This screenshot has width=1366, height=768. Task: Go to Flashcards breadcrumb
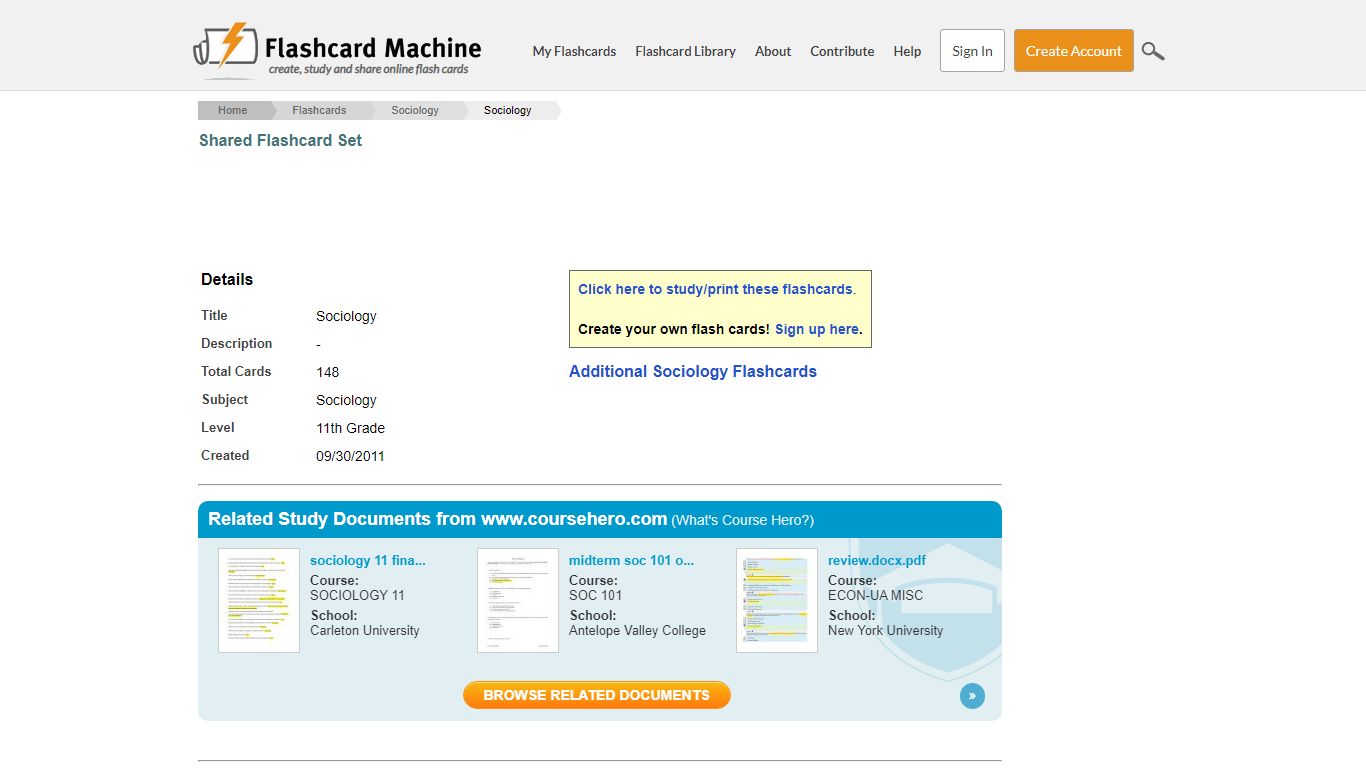click(319, 110)
